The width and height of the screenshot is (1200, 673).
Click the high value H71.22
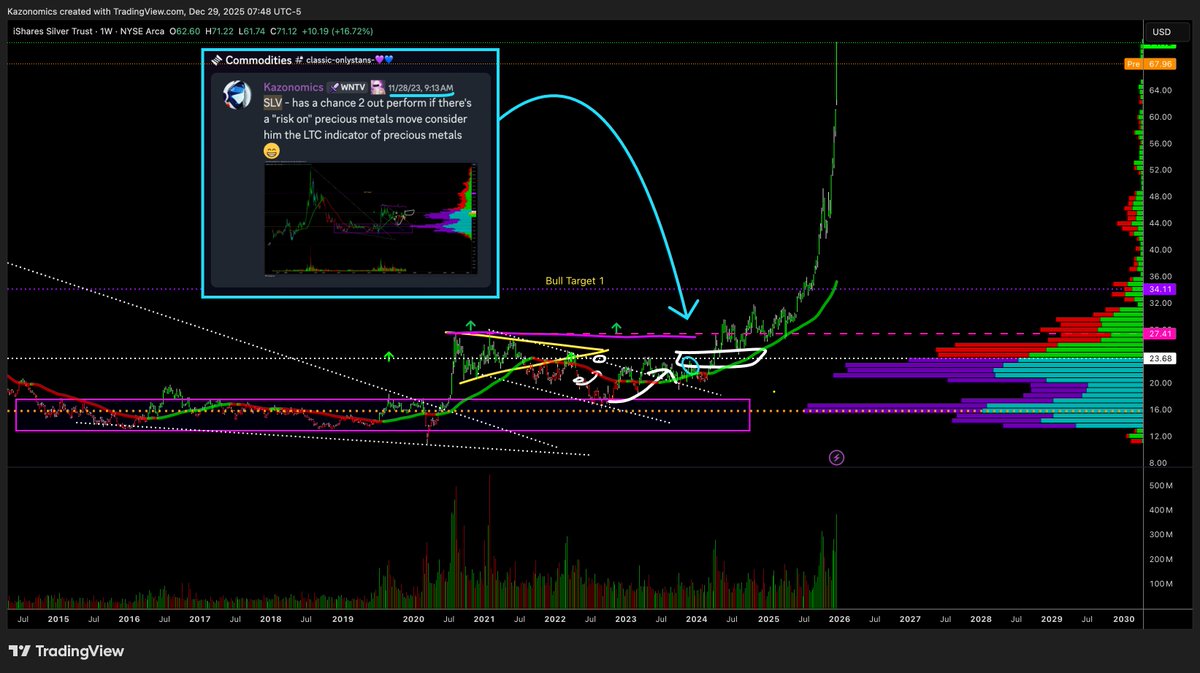point(221,31)
